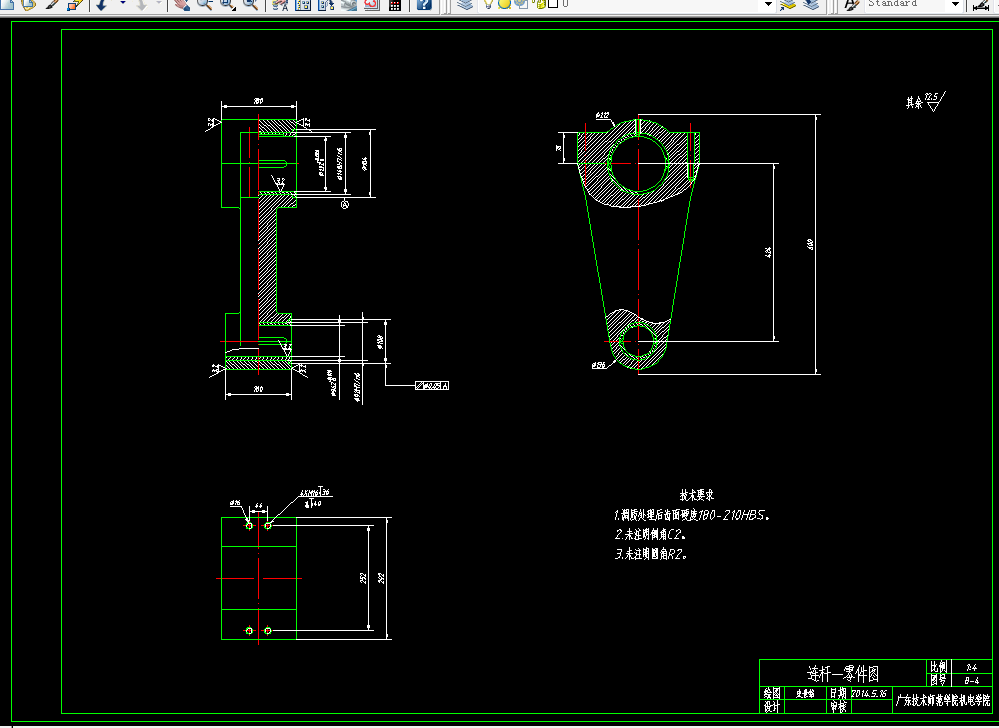This screenshot has width=999, height=728.
Task: Click Make Object's Layer Current icon
Action: coord(787,5)
